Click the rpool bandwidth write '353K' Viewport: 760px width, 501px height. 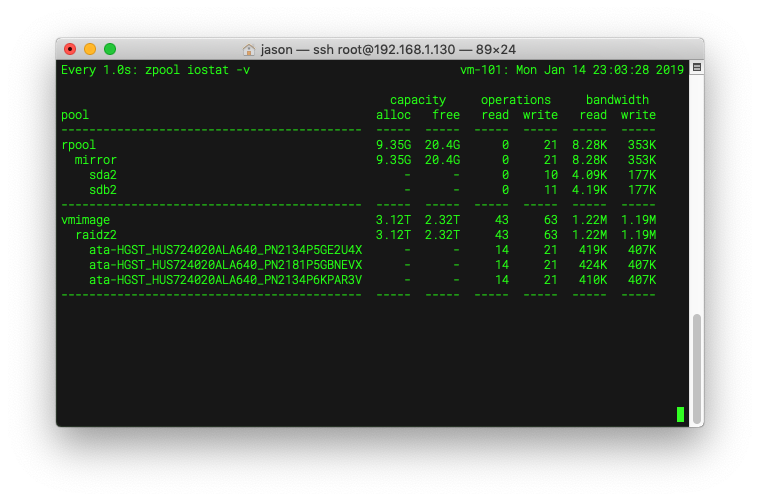tap(642, 145)
